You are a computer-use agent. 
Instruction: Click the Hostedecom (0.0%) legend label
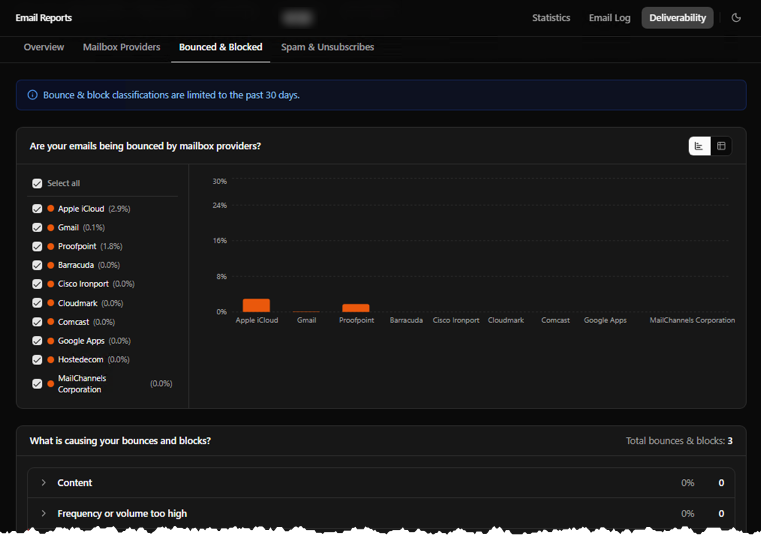(94, 360)
